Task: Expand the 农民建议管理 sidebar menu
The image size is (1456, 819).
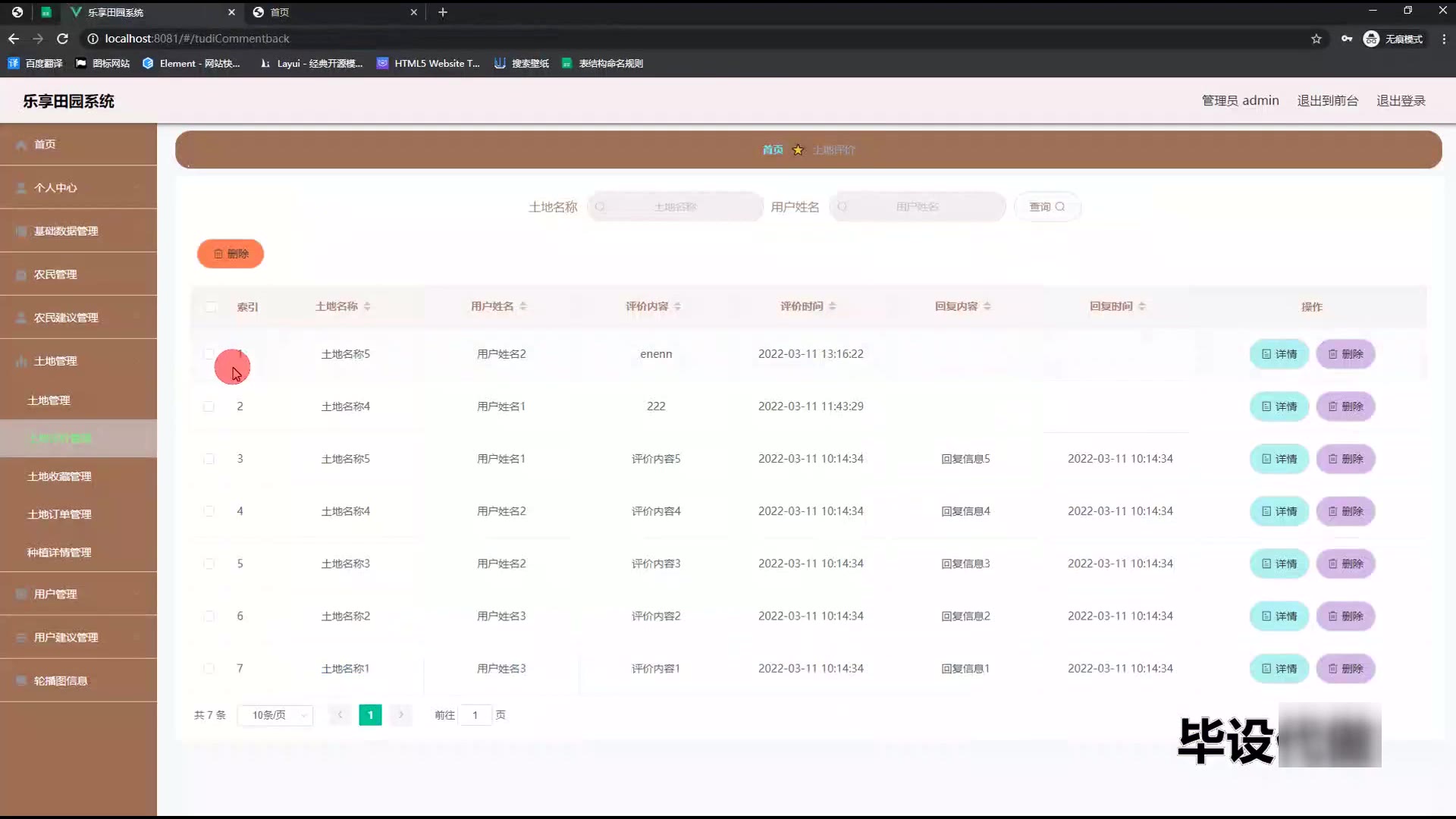Action: pyautogui.click(x=78, y=317)
